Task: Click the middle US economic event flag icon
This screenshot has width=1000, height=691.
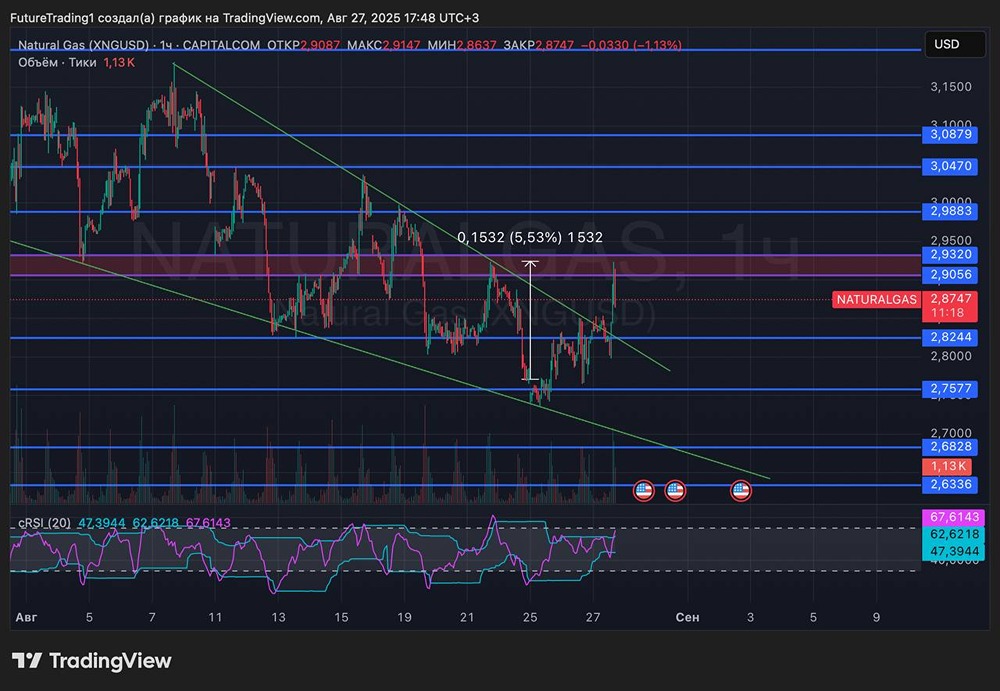Action: pos(675,491)
